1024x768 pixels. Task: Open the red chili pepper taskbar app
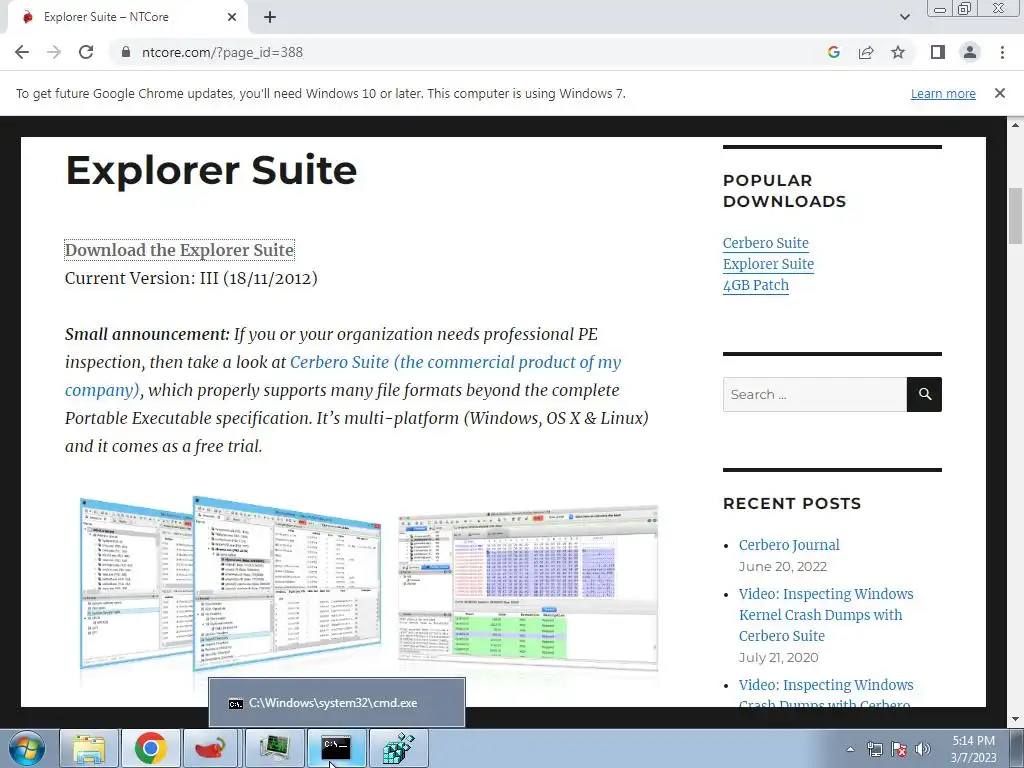click(x=211, y=748)
